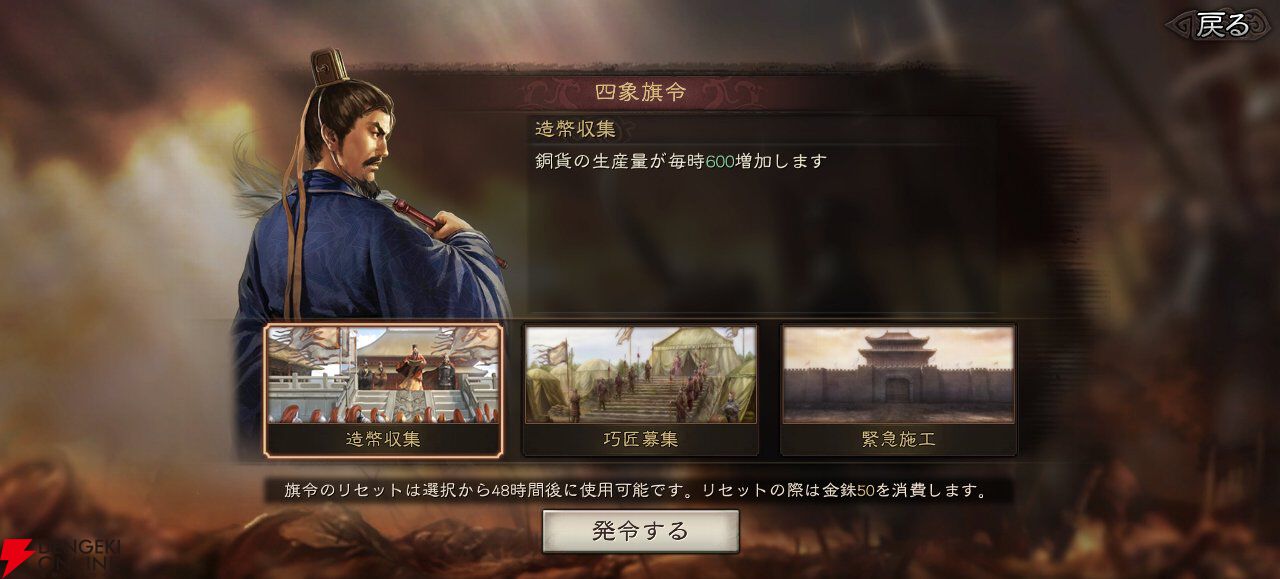
Task: Click the 戻る back button
Action: click(1220, 25)
